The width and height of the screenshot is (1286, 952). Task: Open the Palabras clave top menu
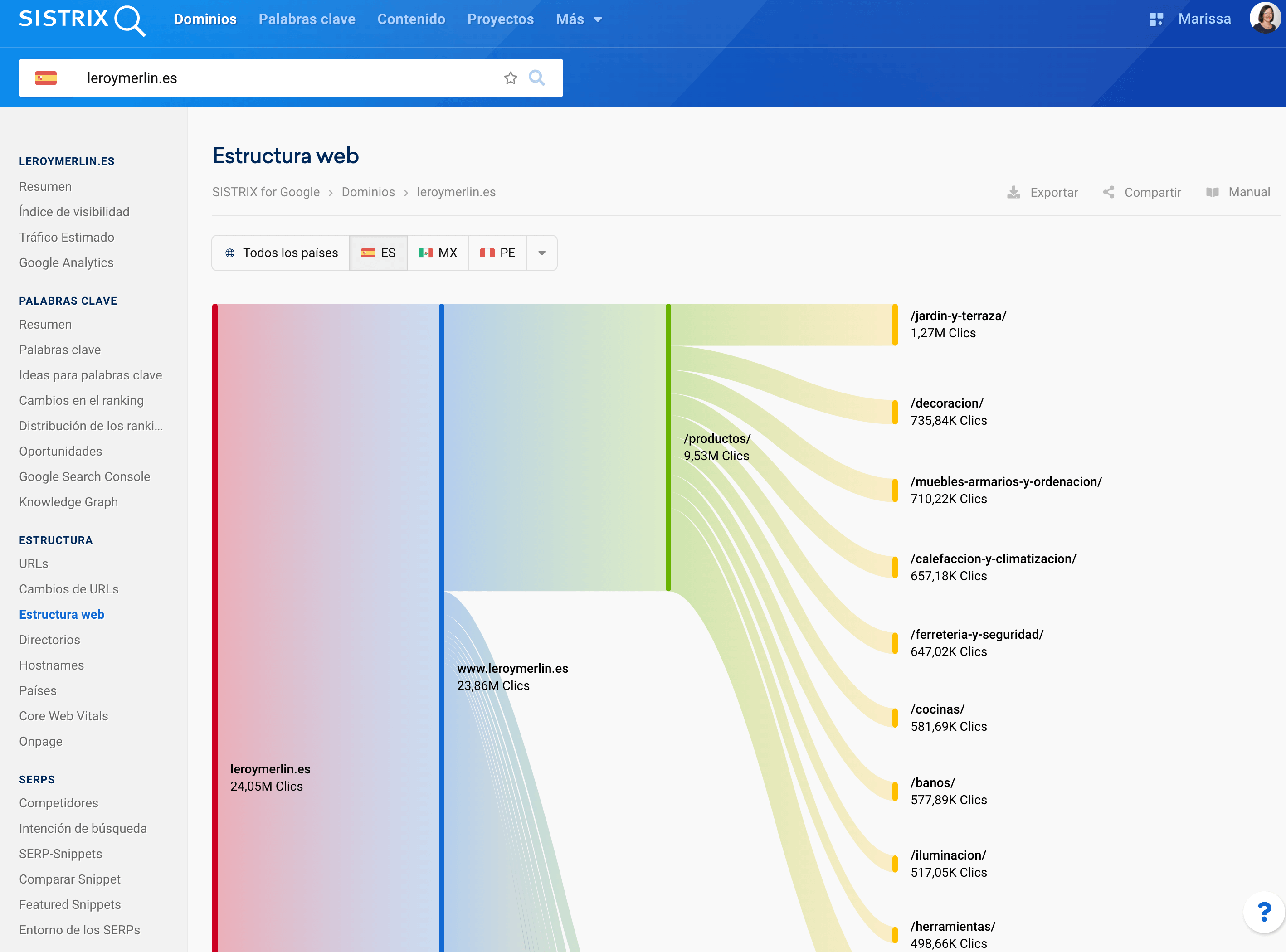[x=307, y=19]
